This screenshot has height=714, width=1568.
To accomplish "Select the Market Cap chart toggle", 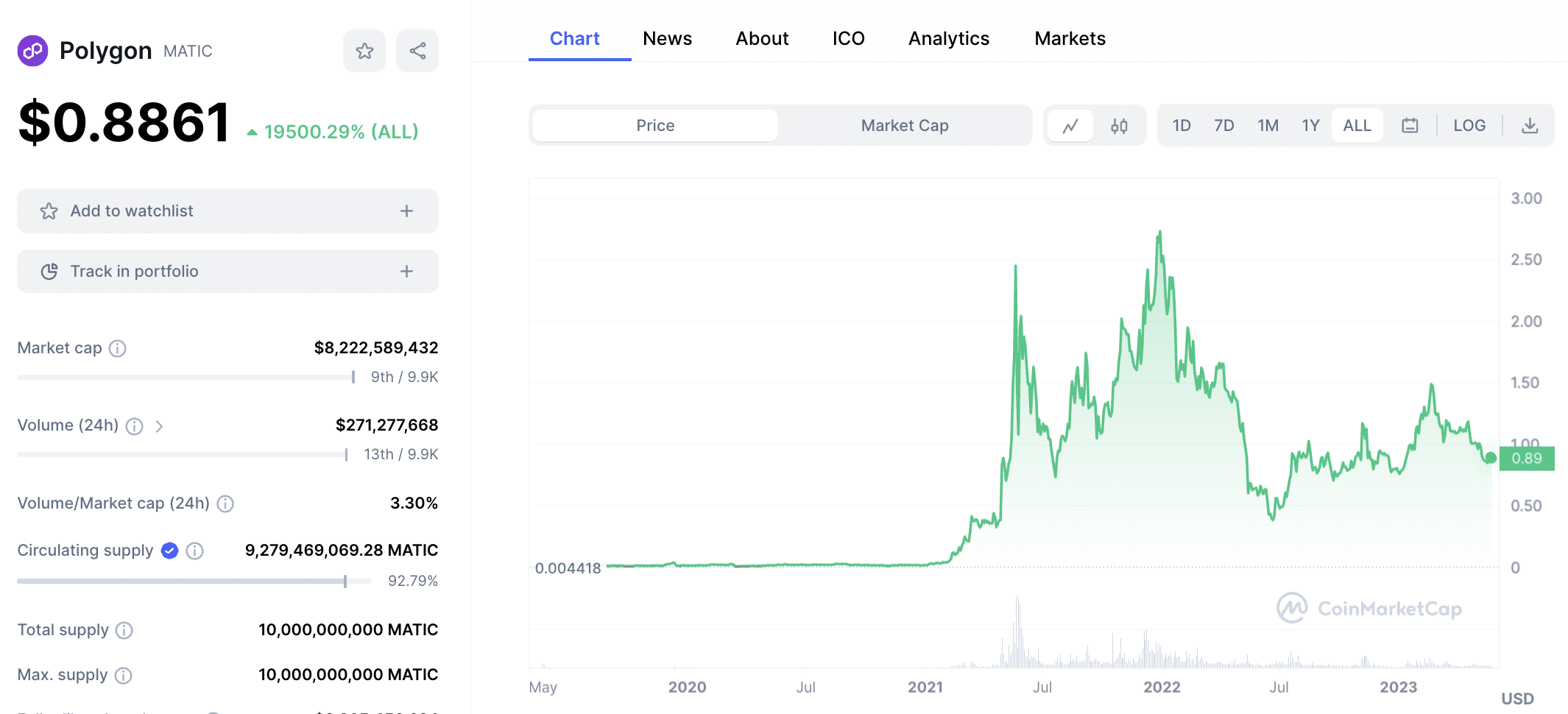I will (x=905, y=126).
